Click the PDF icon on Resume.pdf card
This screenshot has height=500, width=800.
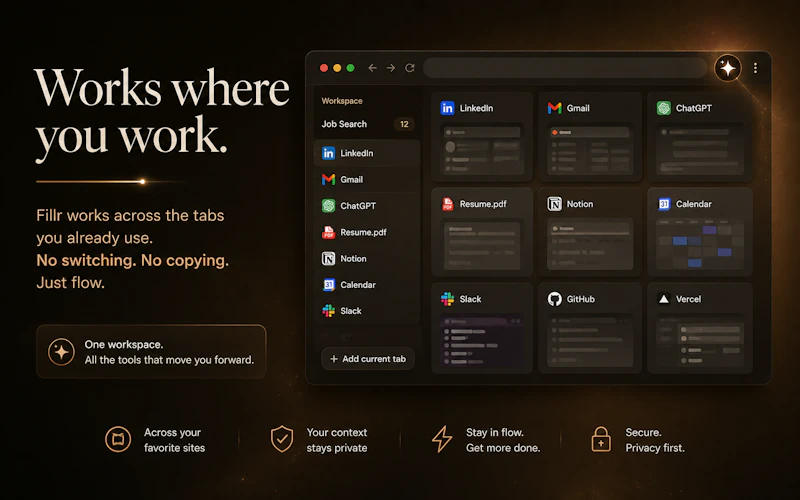[x=447, y=204]
